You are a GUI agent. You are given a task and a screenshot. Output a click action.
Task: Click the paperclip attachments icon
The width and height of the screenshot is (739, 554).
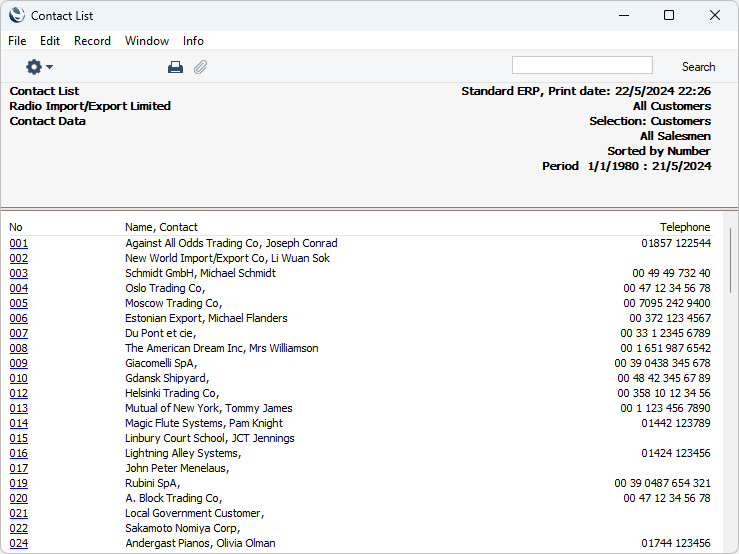(200, 67)
